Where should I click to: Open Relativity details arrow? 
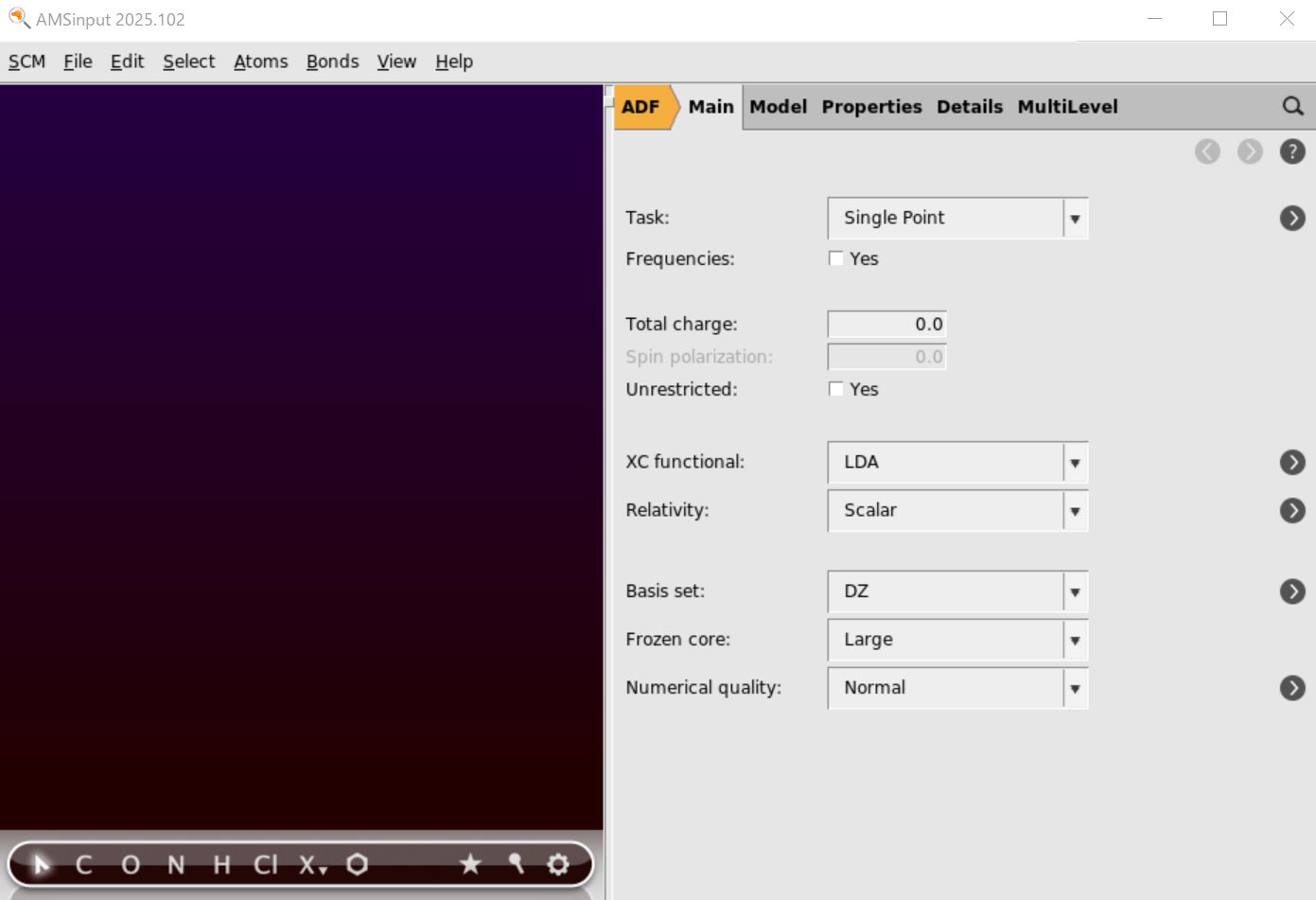pyautogui.click(x=1292, y=511)
